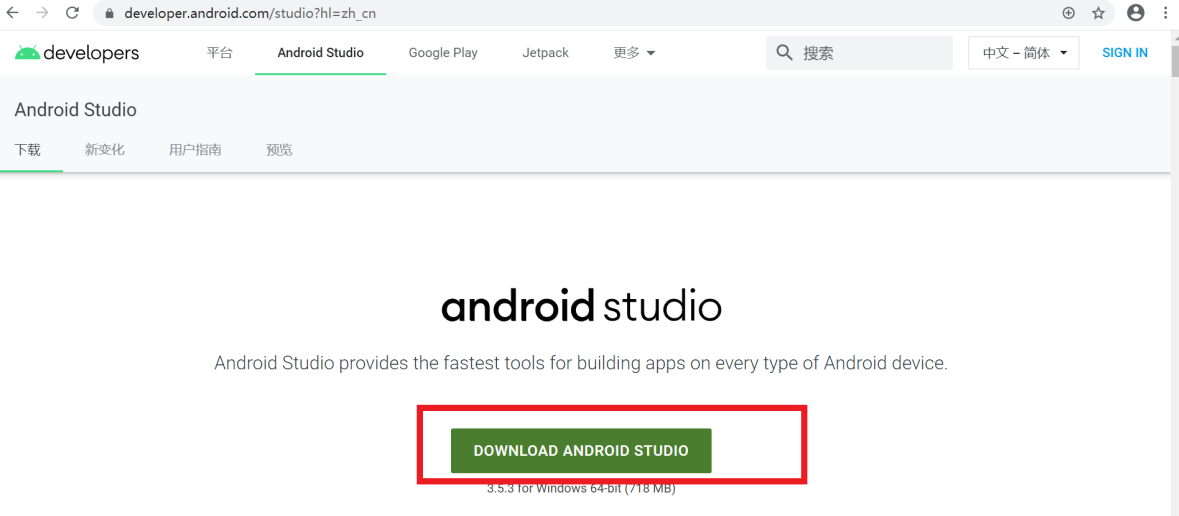
Task: Click DOWNLOAD ANDROID STUDIO button
Action: pos(580,451)
